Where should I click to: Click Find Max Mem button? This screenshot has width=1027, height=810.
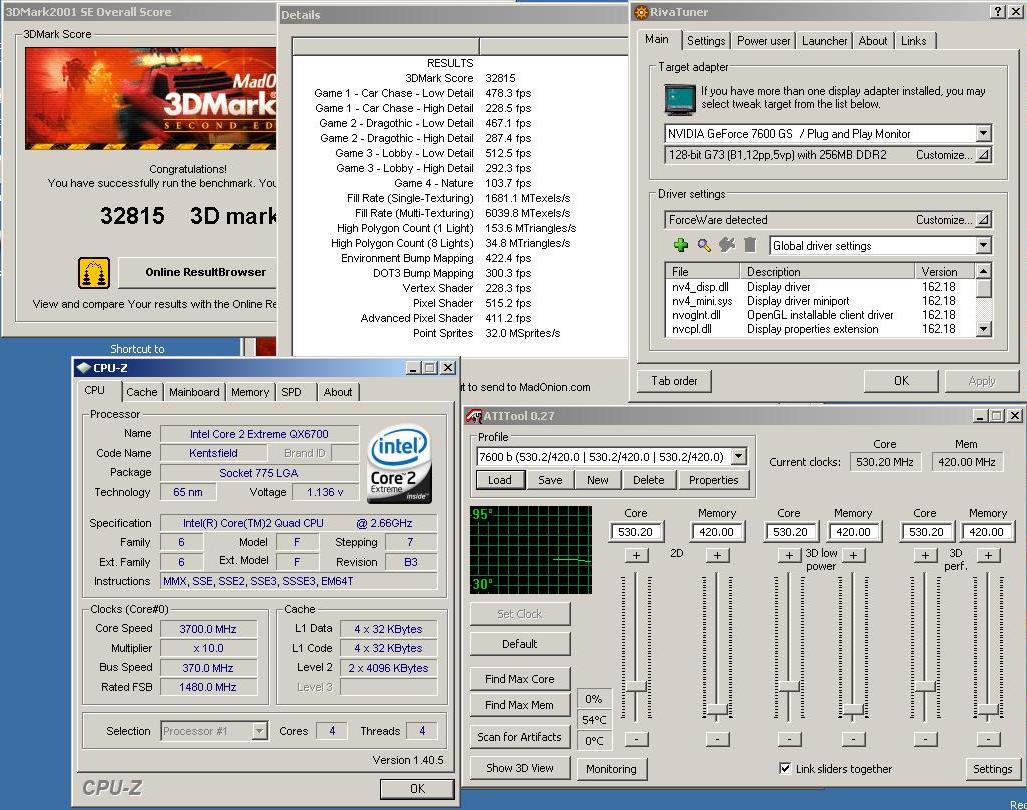point(520,705)
